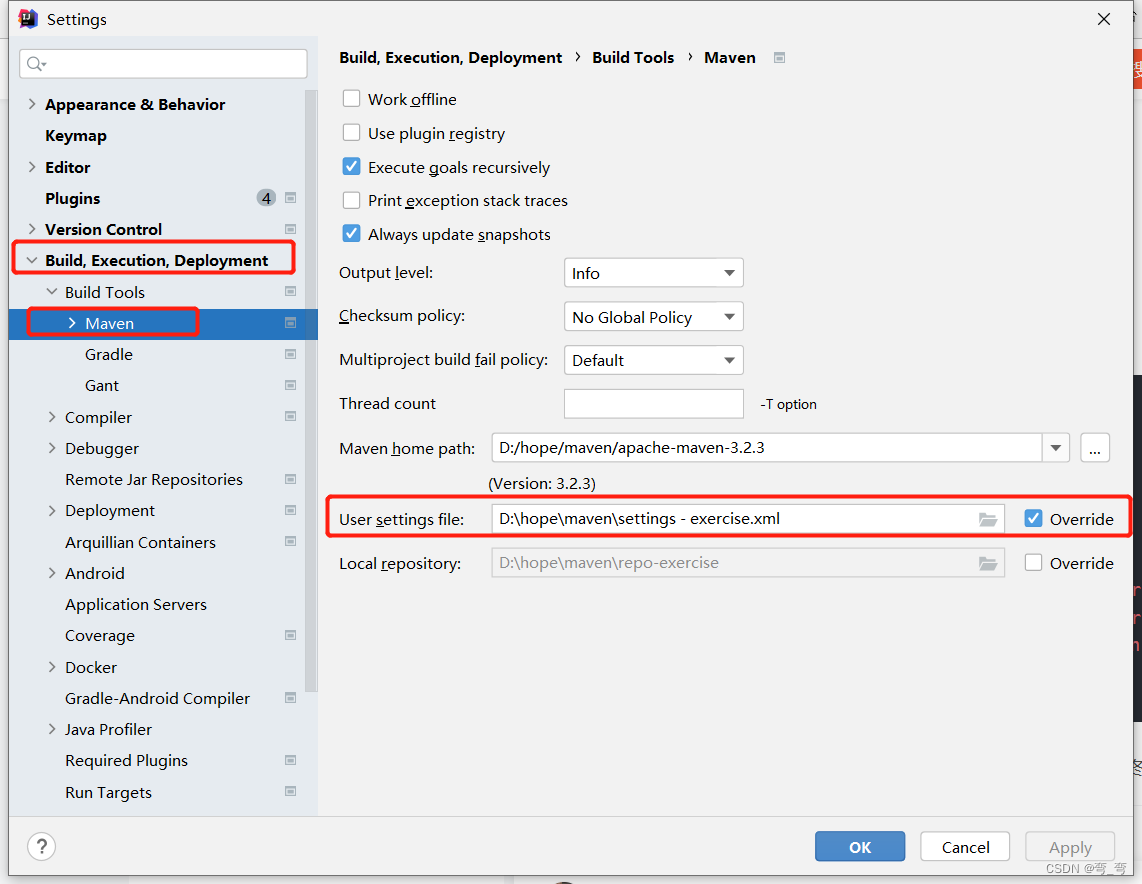Click project-level icon next to Required Plugins
Screen dimensions: 1142x884
point(291,760)
